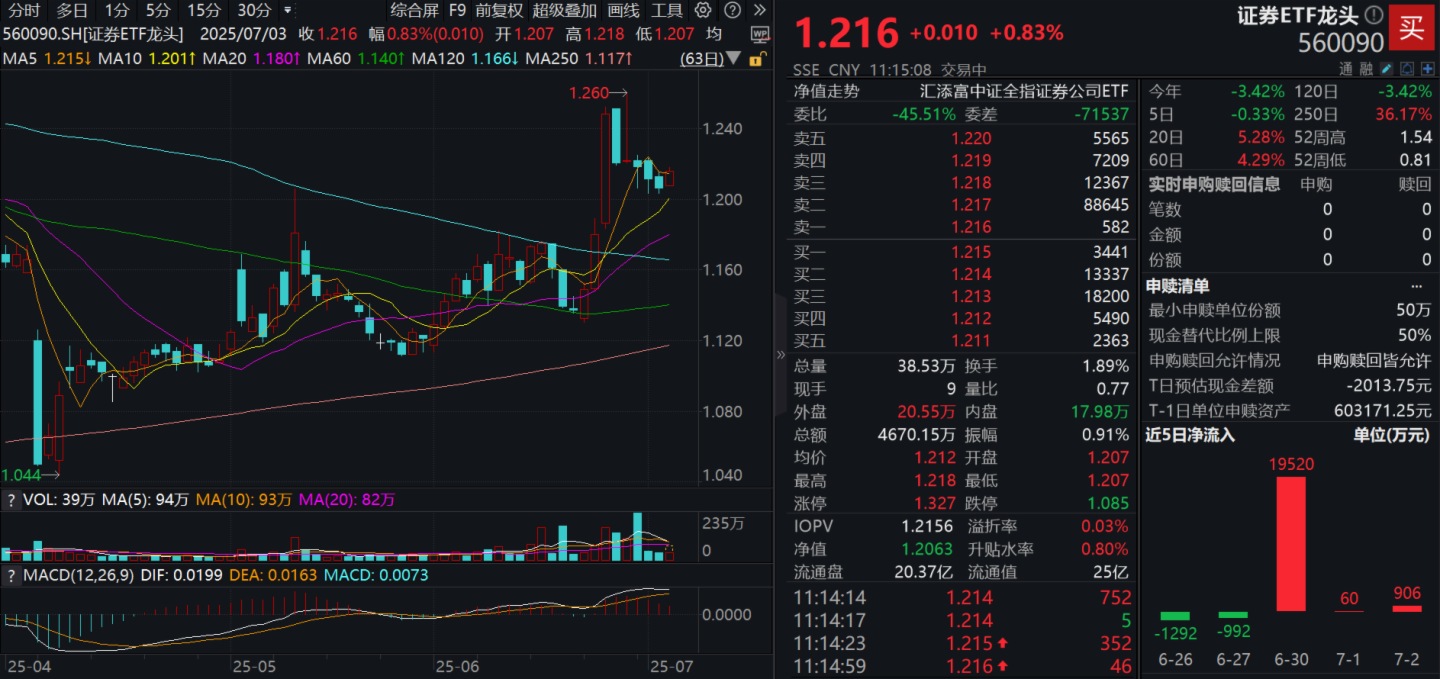Click the red 买 buy button
Screen dimensions: 1440x679
pyautogui.click(x=1411, y=27)
